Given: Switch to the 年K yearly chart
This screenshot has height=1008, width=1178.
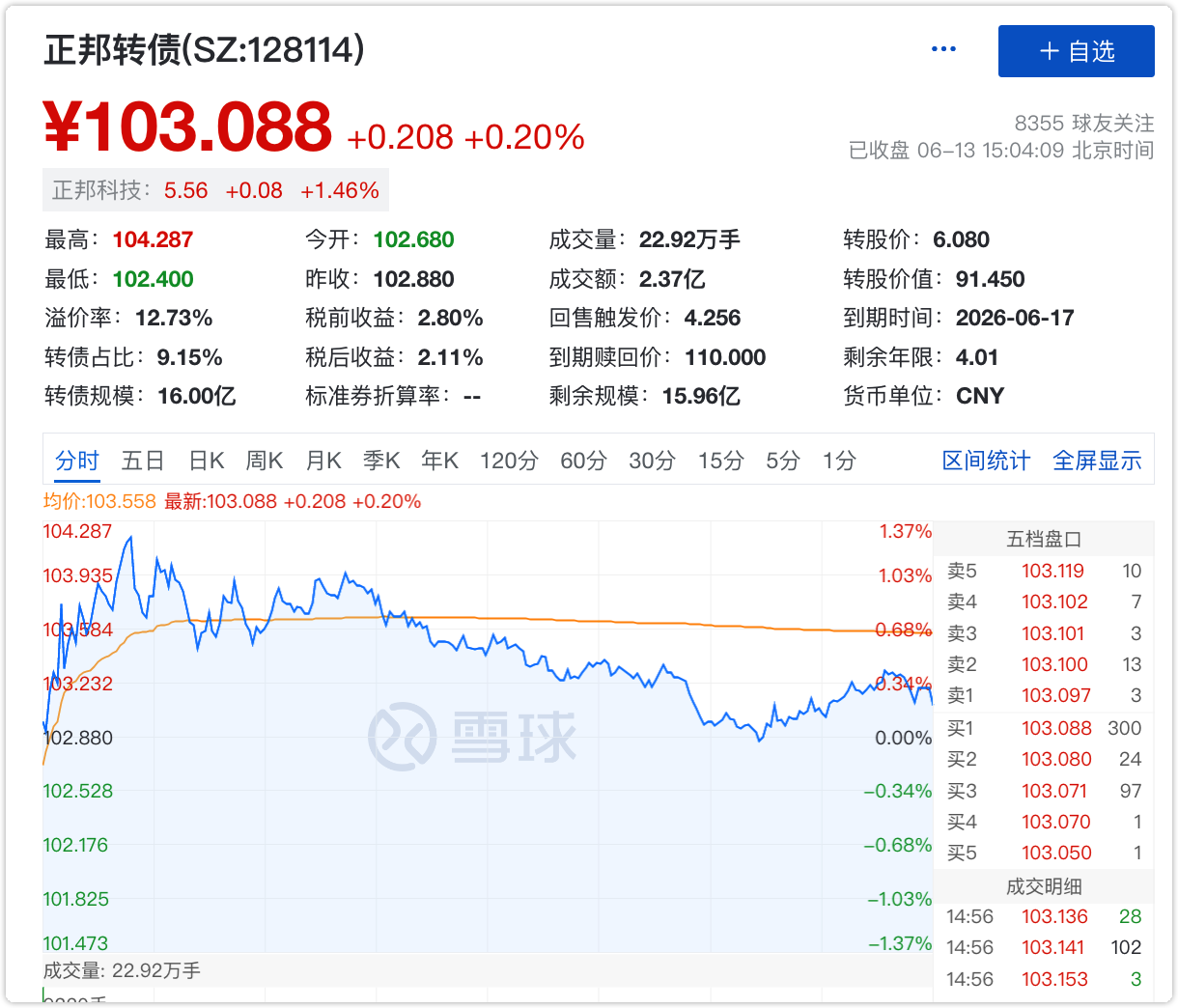Looking at the screenshot, I should pos(439,462).
